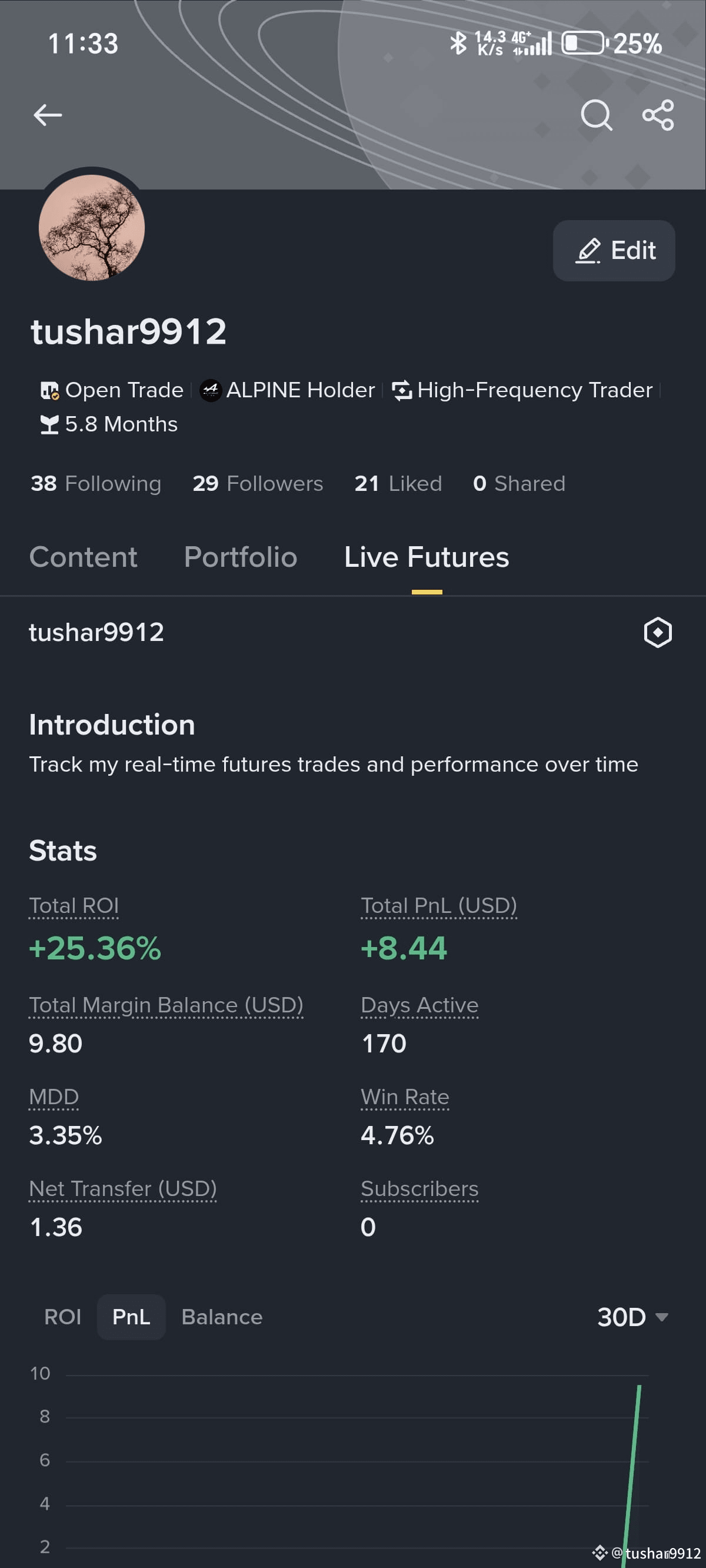Switch to the Portfolio tab
The width and height of the screenshot is (706, 1568).
(x=241, y=557)
